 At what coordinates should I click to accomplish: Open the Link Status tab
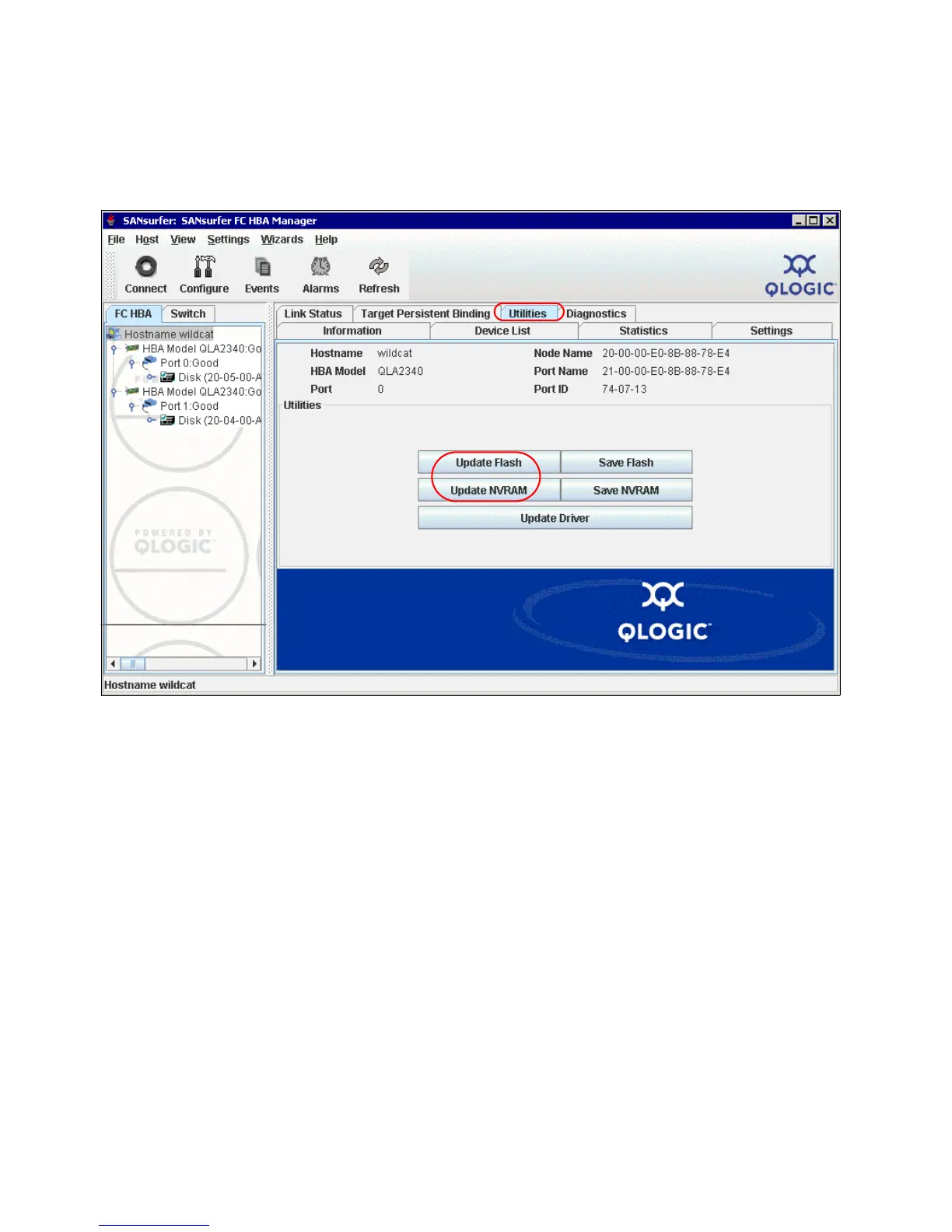click(313, 313)
